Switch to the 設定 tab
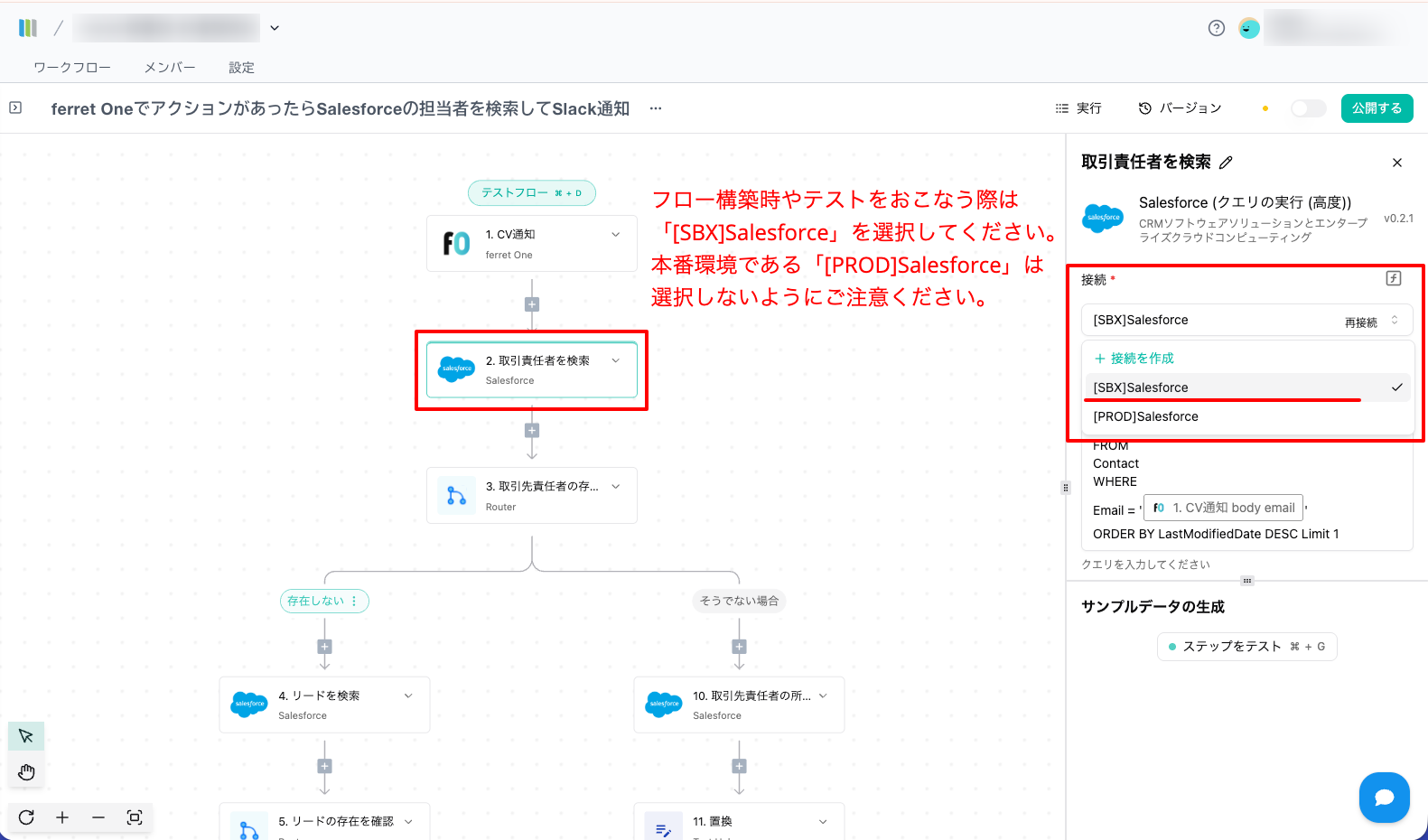The width and height of the screenshot is (1428, 840). [241, 68]
